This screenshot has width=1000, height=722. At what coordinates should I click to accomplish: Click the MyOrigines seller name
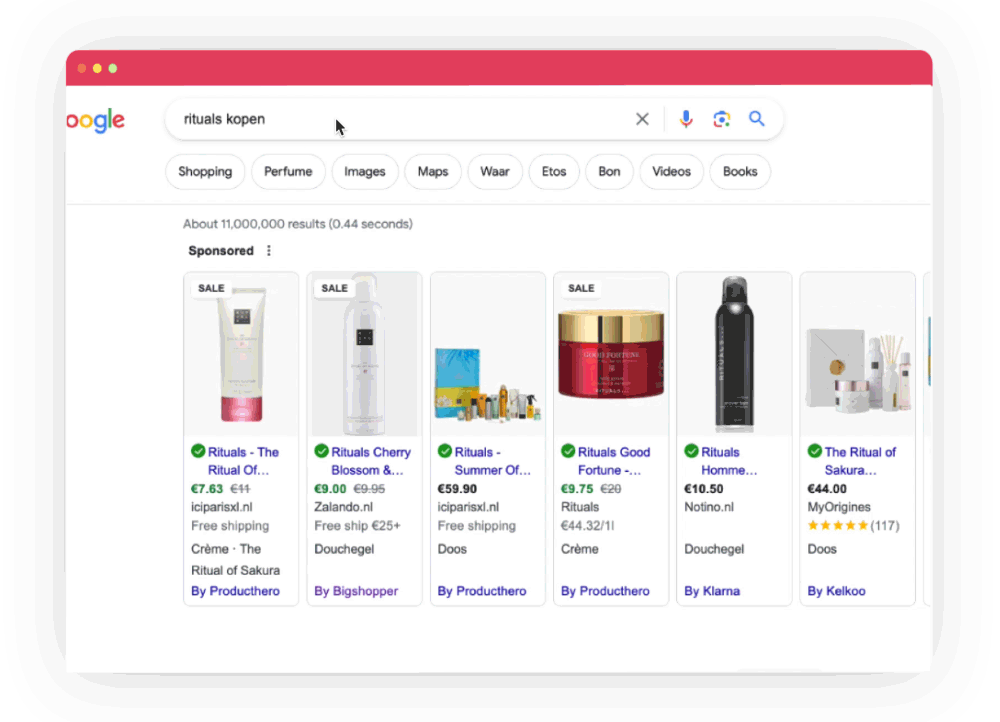pos(839,507)
